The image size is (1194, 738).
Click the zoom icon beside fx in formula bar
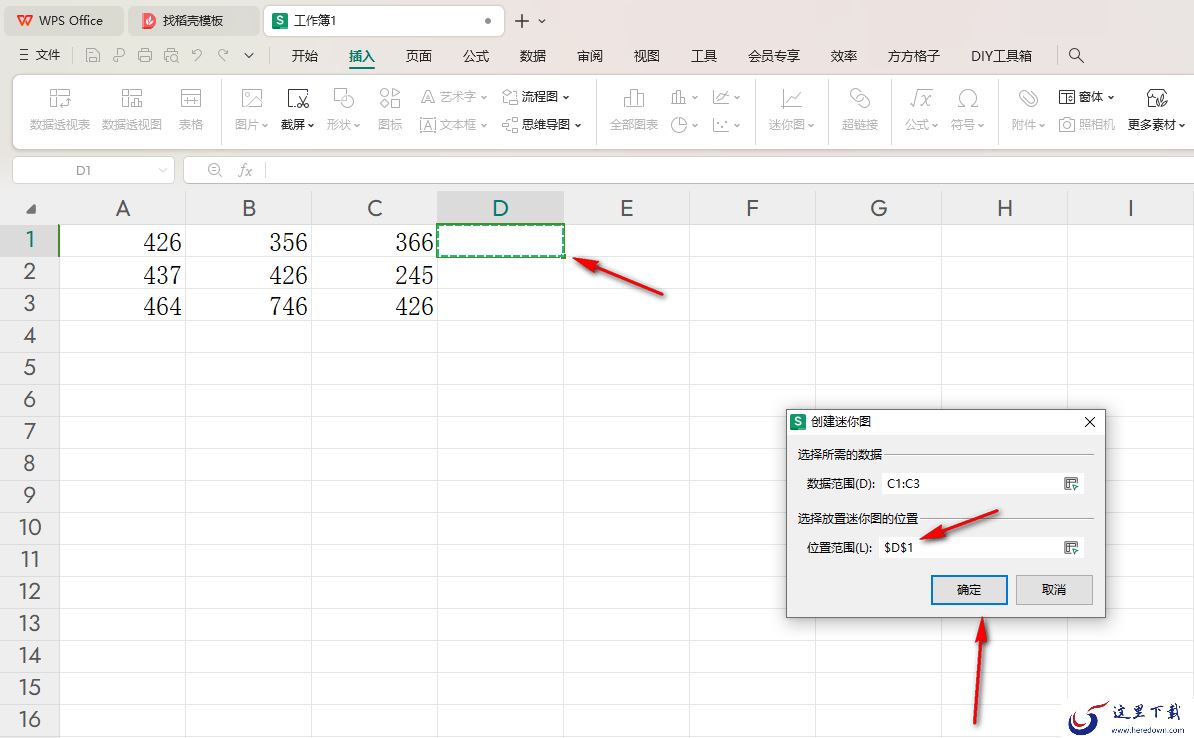[215, 170]
